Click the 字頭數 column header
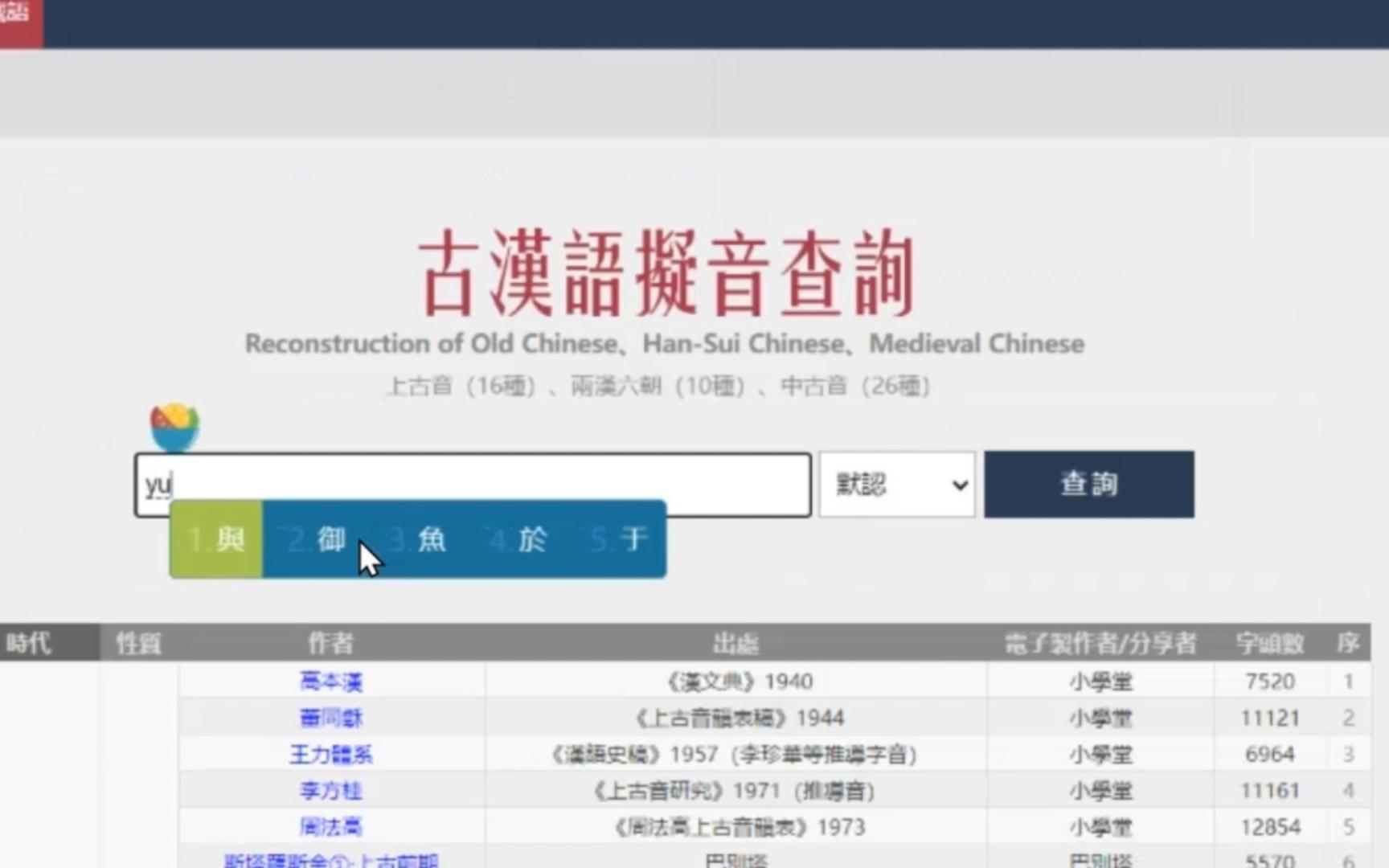Screen dimensions: 1389x868 1270,643
